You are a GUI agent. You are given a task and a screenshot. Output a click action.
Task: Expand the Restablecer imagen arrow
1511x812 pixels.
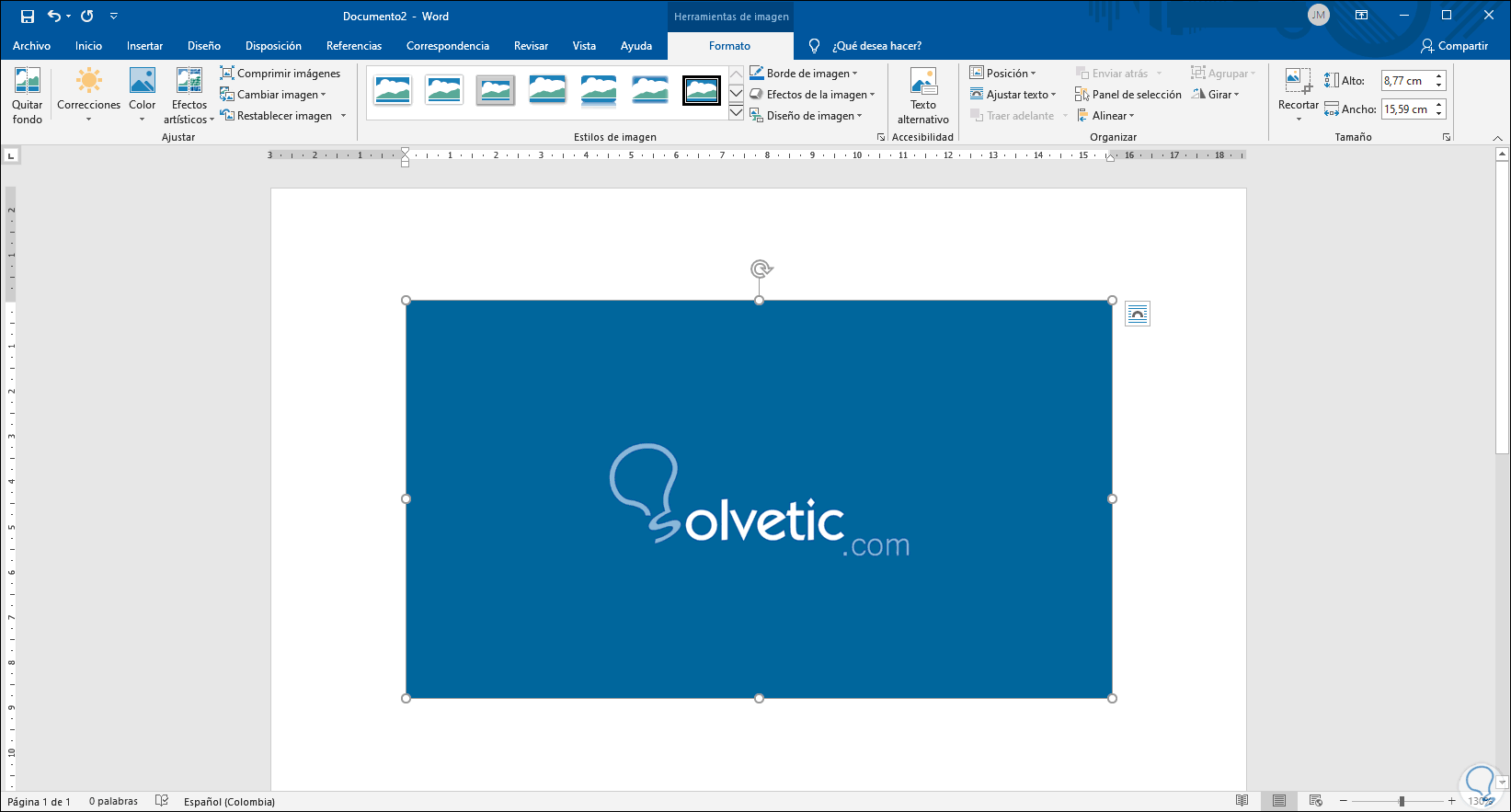(344, 116)
